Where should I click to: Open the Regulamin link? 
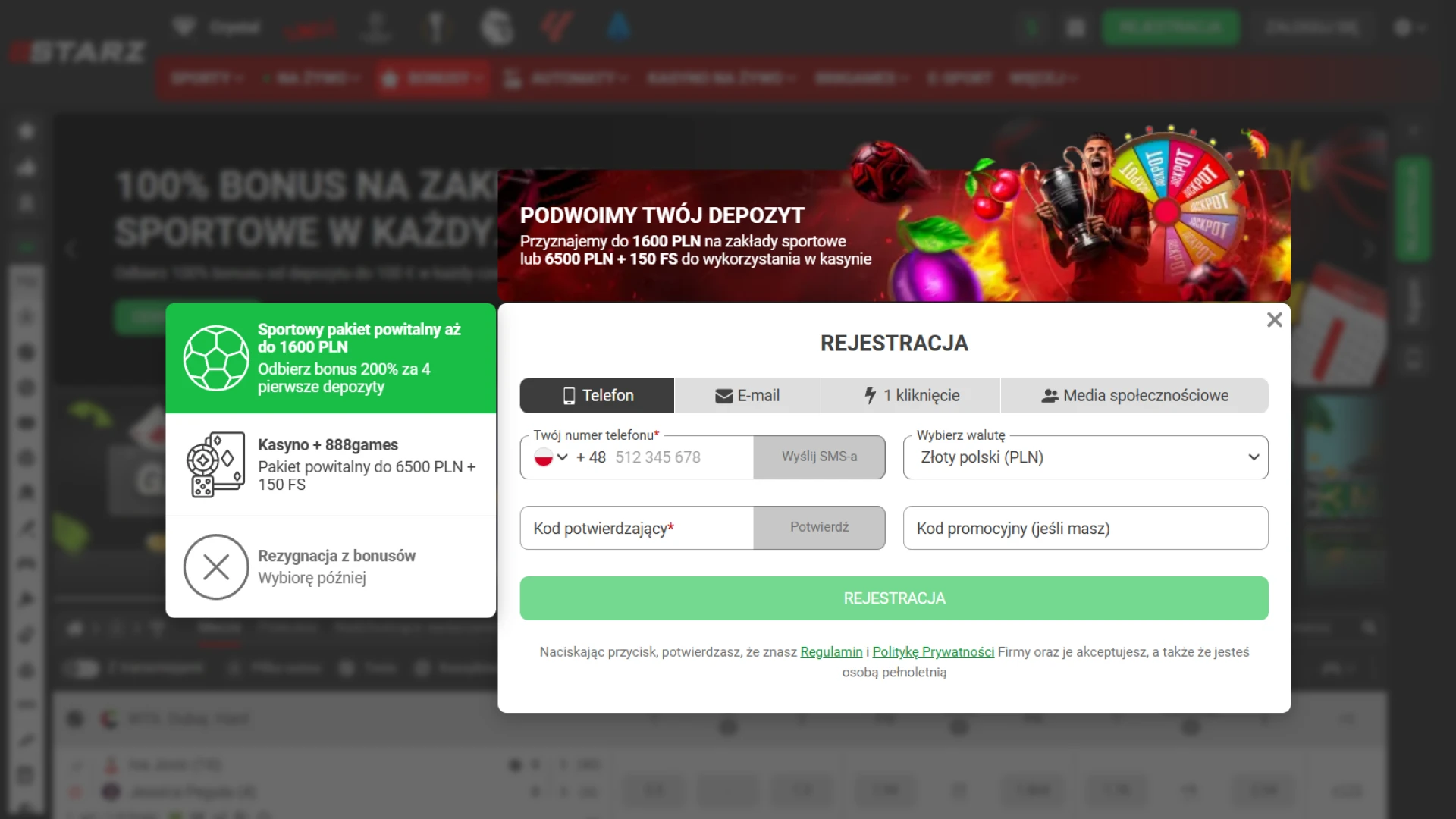pyautogui.click(x=831, y=652)
